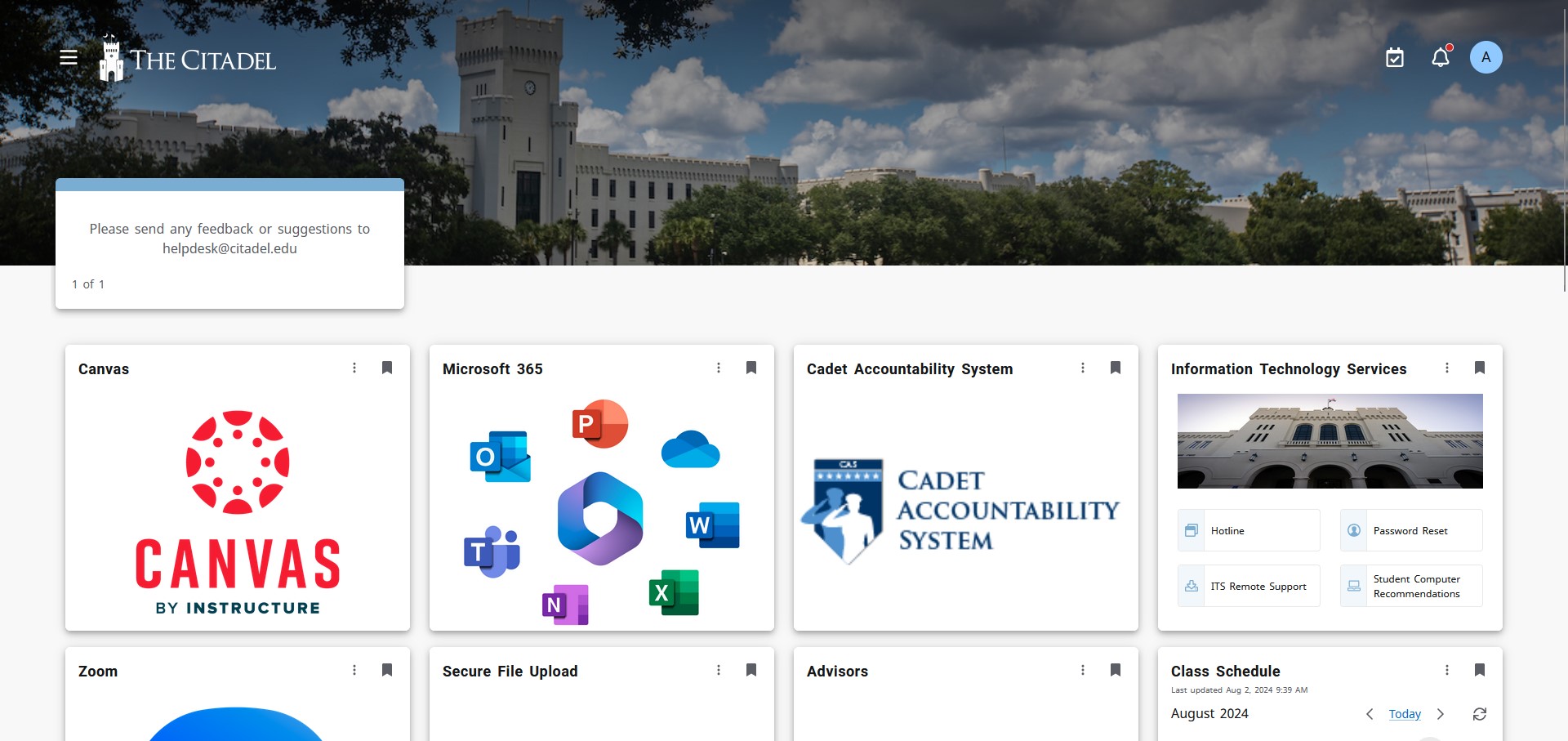The width and height of the screenshot is (1568, 741).
Task: Open Information Technology Services card options menu
Action: point(1447,368)
